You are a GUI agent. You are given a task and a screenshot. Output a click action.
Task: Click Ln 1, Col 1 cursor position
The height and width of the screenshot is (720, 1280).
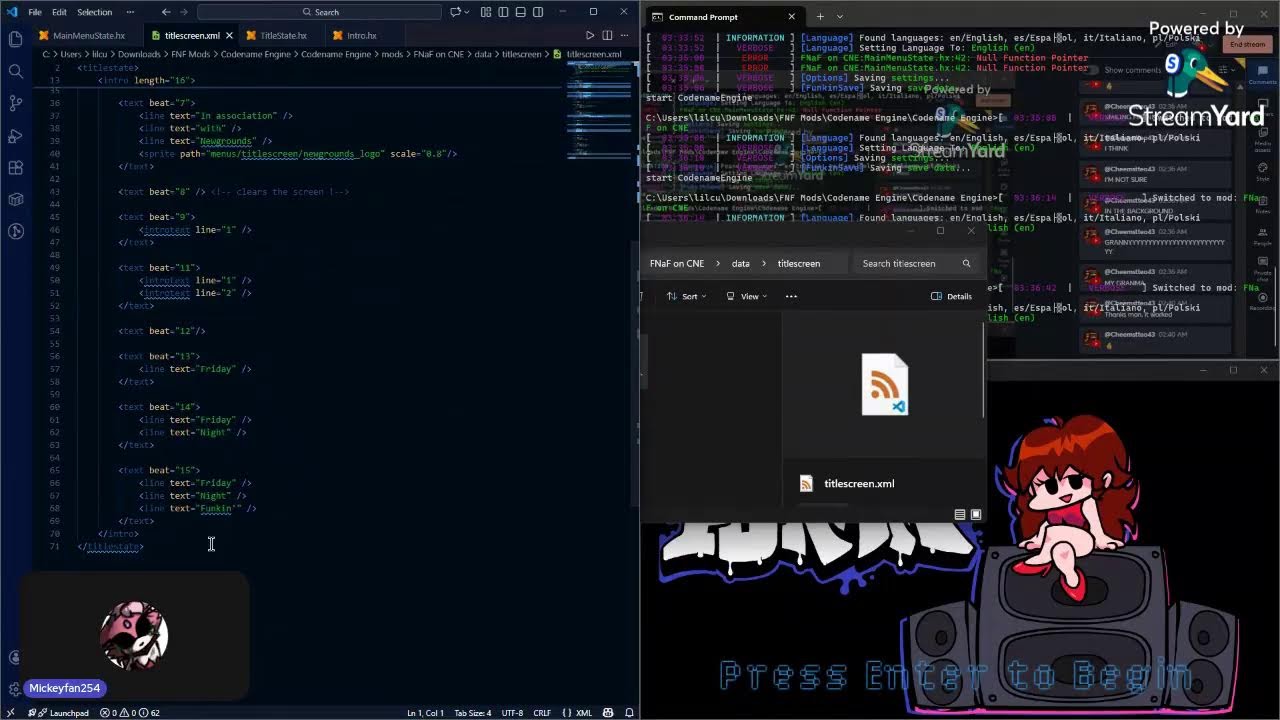coord(425,713)
